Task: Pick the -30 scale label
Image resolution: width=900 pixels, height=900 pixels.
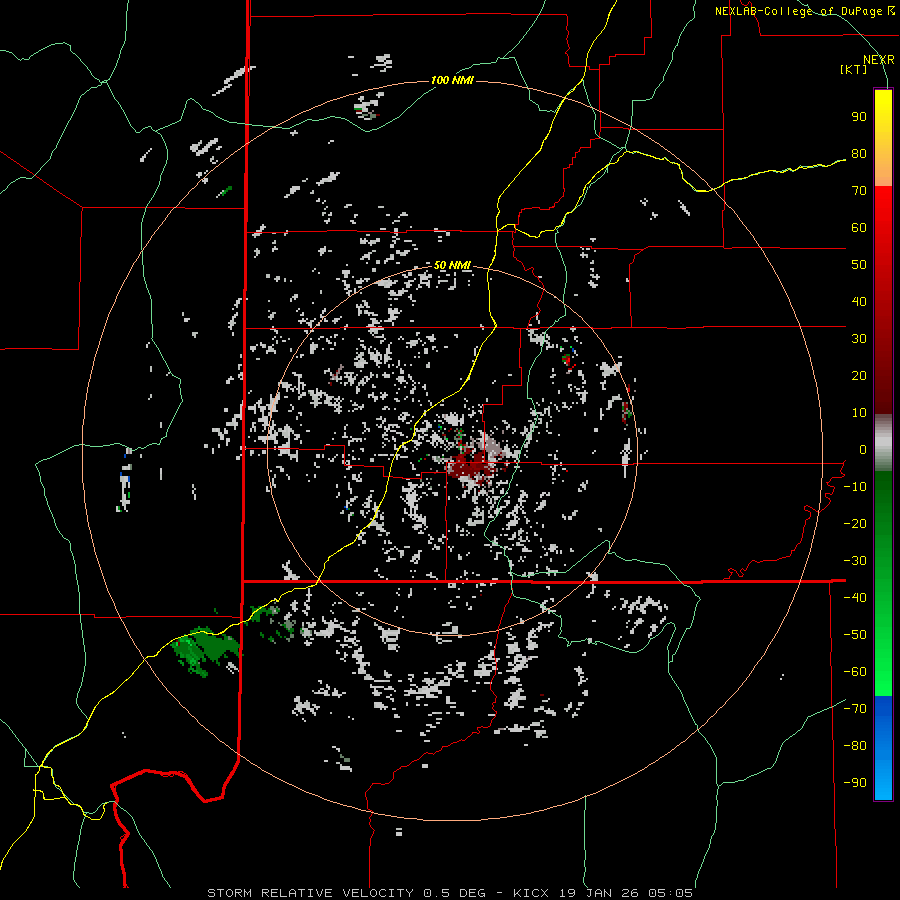Action: 855,561
